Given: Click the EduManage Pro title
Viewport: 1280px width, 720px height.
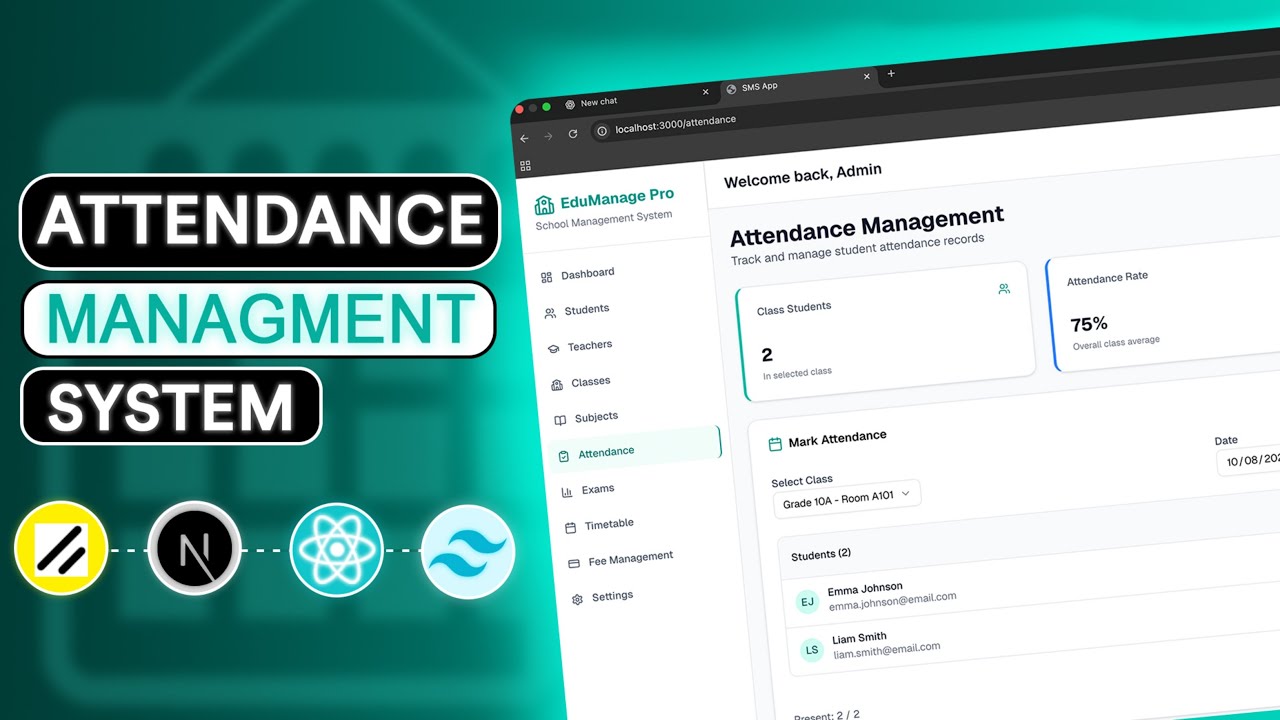Looking at the screenshot, I should coord(617,198).
